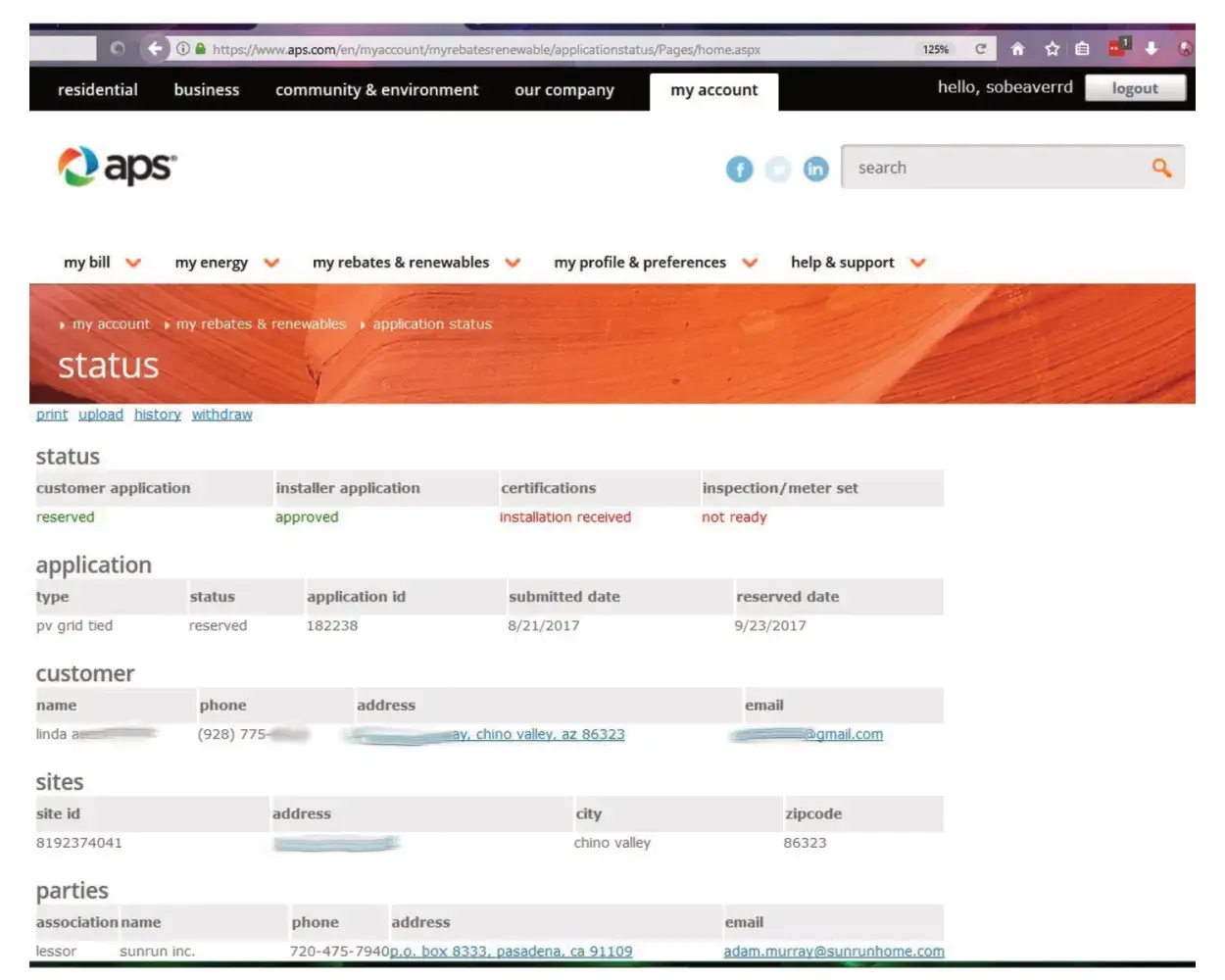1225x980 pixels.
Task: Open the LinkedIn social icon
Action: (x=815, y=170)
